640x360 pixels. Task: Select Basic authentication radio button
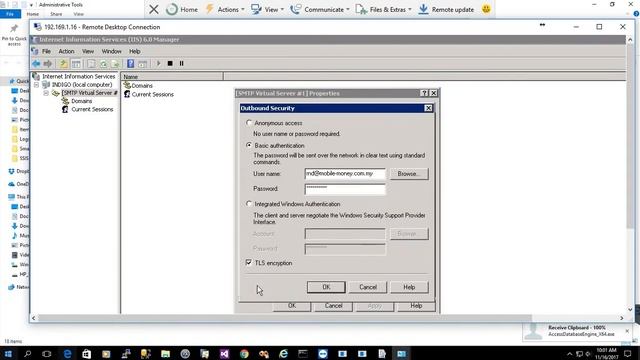click(249, 145)
